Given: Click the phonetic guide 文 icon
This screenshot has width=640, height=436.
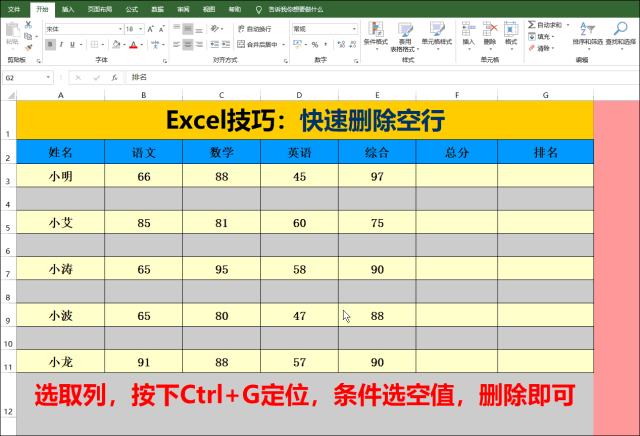Looking at the screenshot, I should [155, 44].
